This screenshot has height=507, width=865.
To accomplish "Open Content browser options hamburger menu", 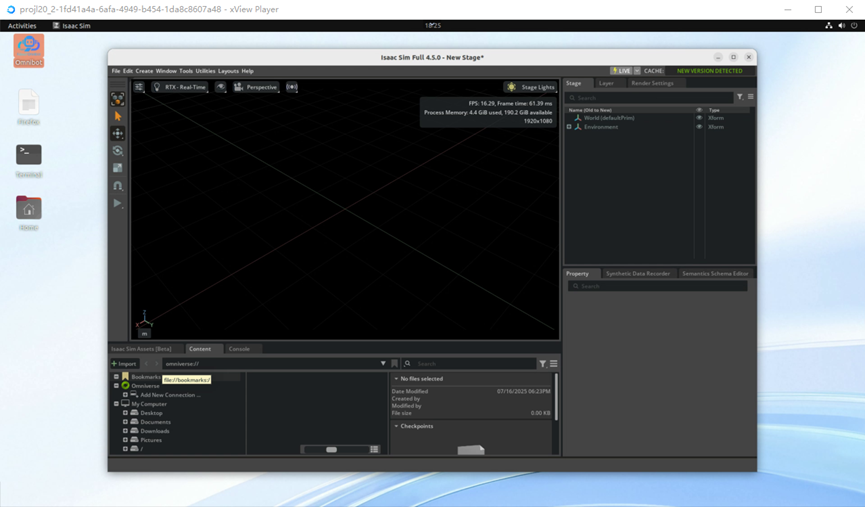I will click(553, 364).
